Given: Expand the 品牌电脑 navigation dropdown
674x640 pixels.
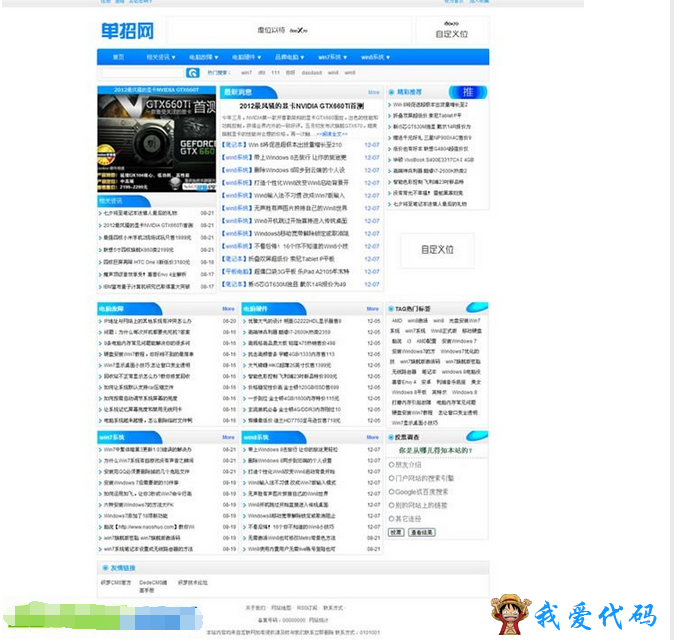Looking at the screenshot, I should click(x=290, y=57).
